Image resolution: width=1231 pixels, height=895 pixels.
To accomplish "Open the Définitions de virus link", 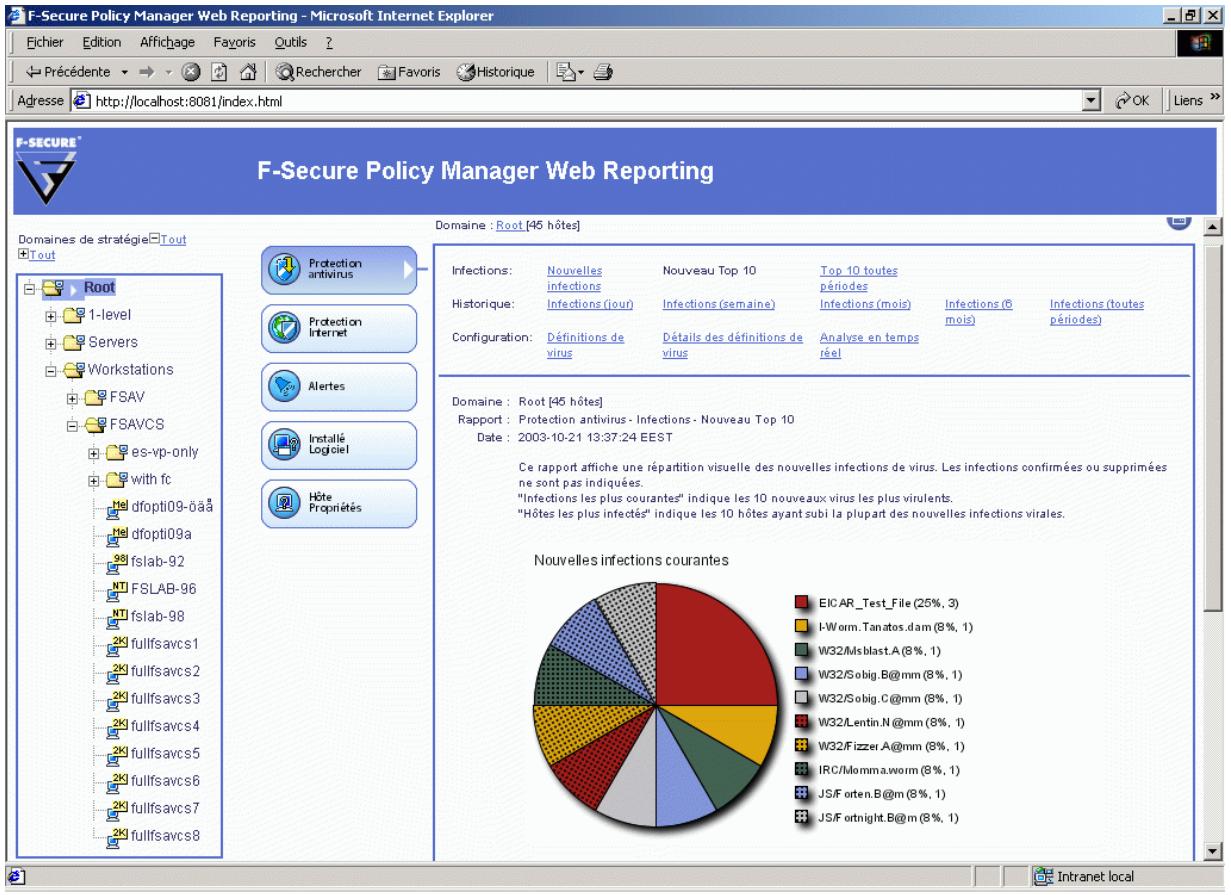I will tap(586, 345).
